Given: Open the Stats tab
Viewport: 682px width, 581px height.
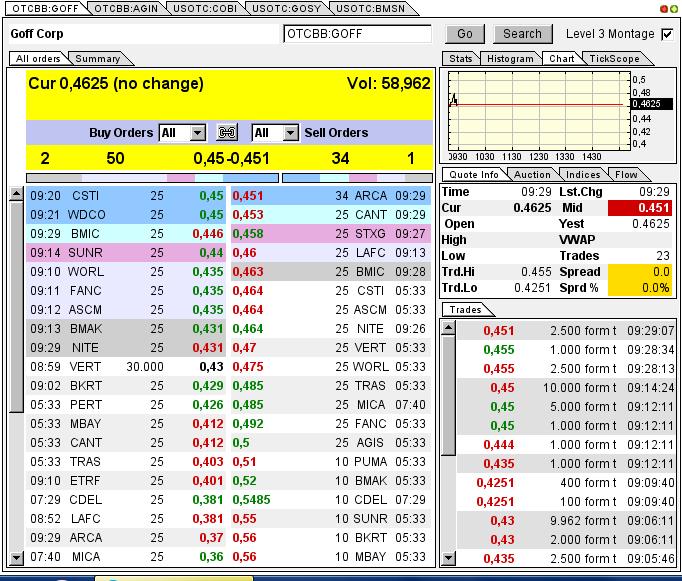Looking at the screenshot, I should [x=461, y=59].
